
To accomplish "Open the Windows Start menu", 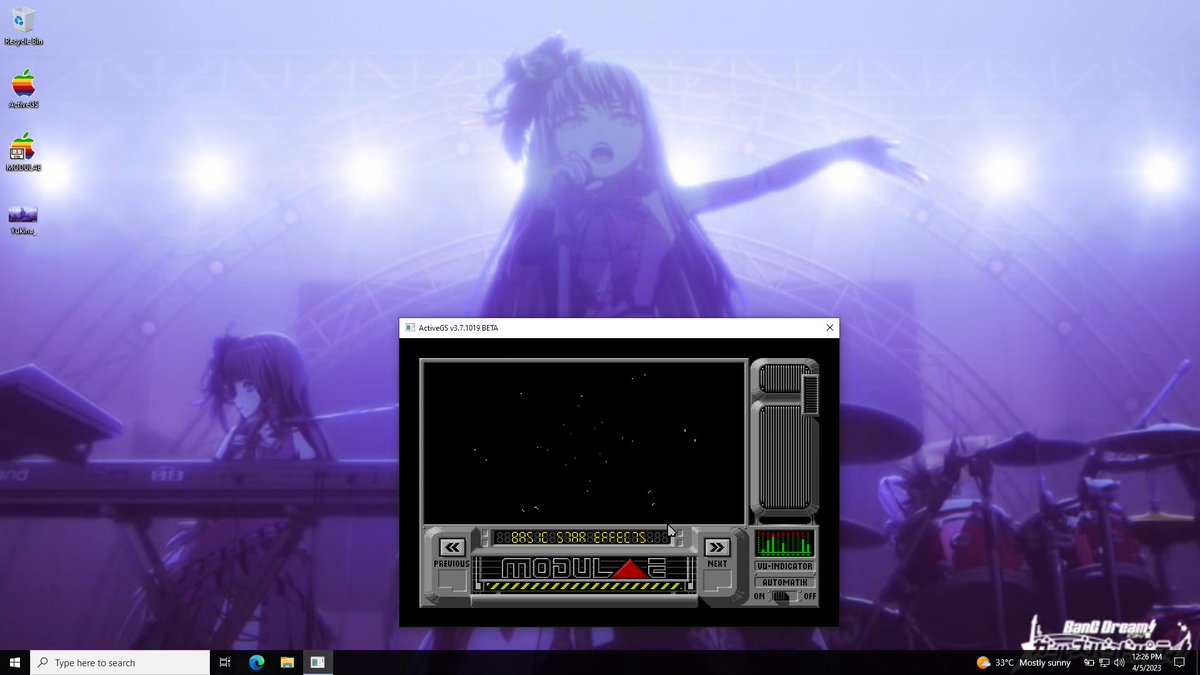I will (x=15, y=662).
